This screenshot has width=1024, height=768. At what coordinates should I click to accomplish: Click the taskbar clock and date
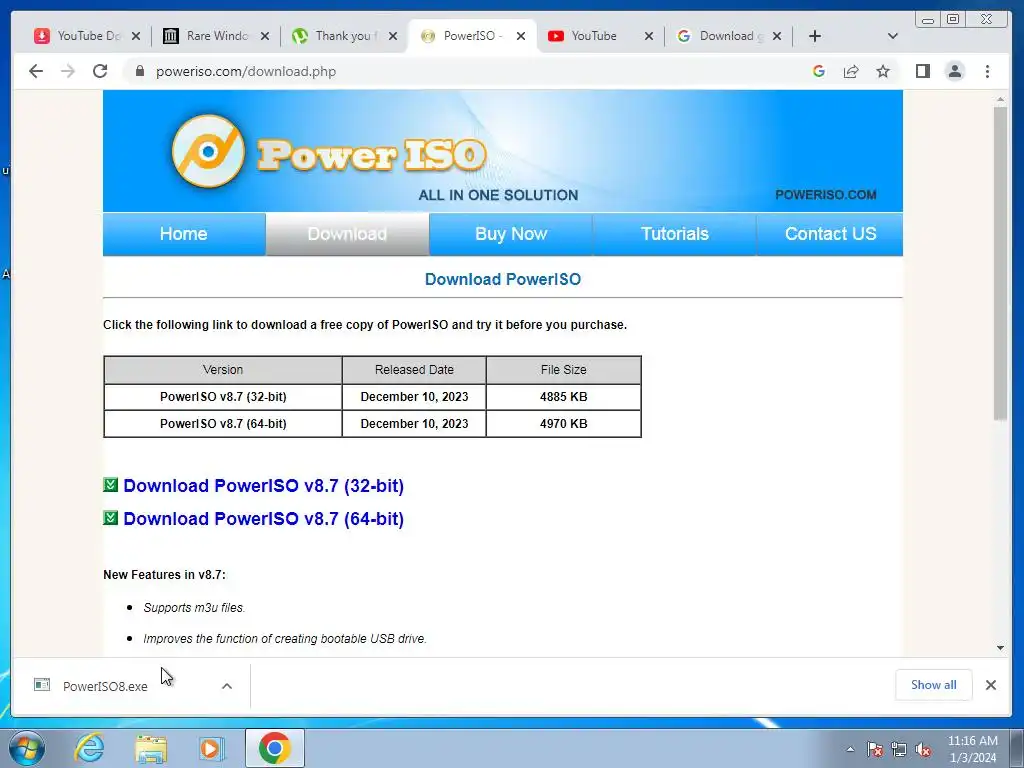pyautogui.click(x=972, y=749)
